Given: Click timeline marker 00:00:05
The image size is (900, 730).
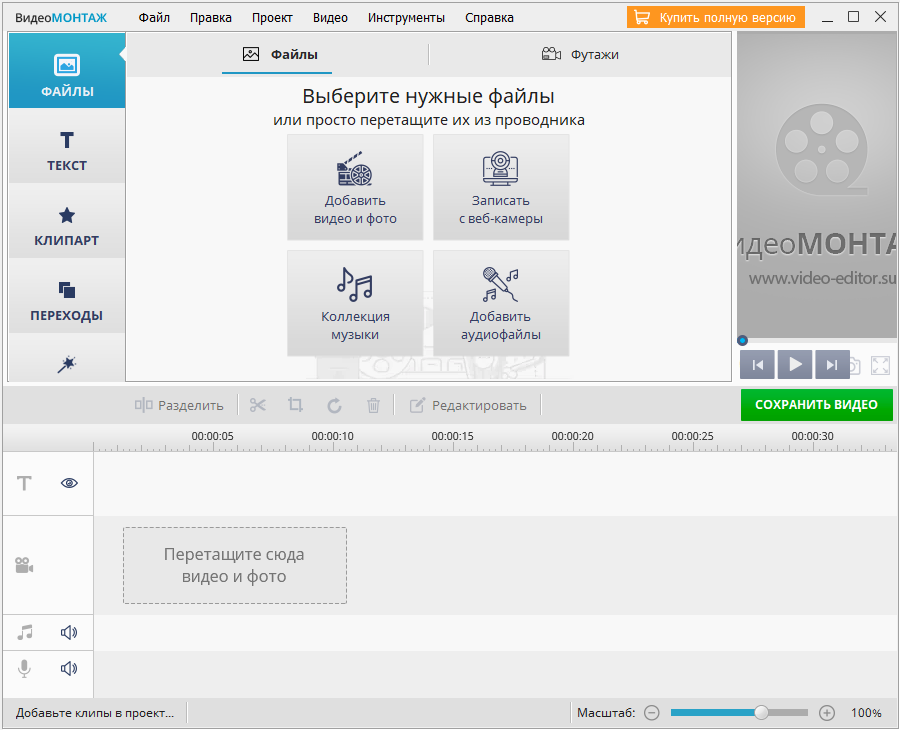Looking at the screenshot, I should 212,436.
